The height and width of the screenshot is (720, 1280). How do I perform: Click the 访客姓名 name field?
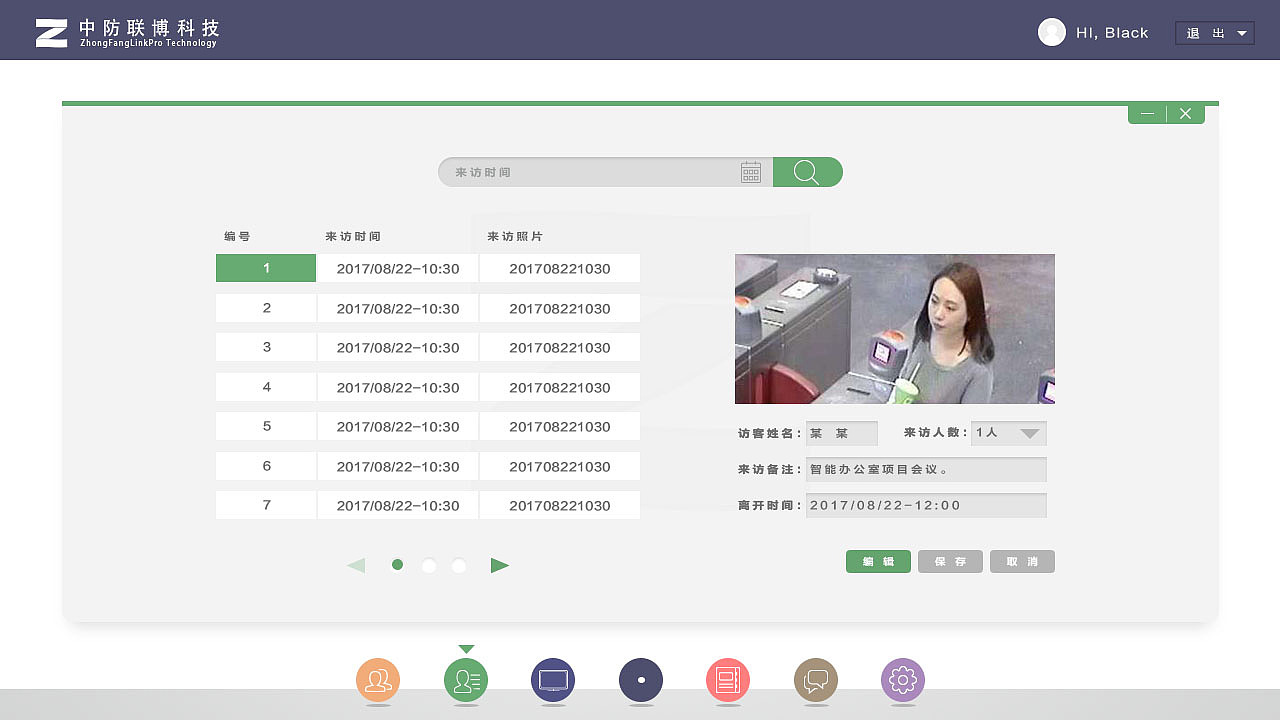click(842, 433)
